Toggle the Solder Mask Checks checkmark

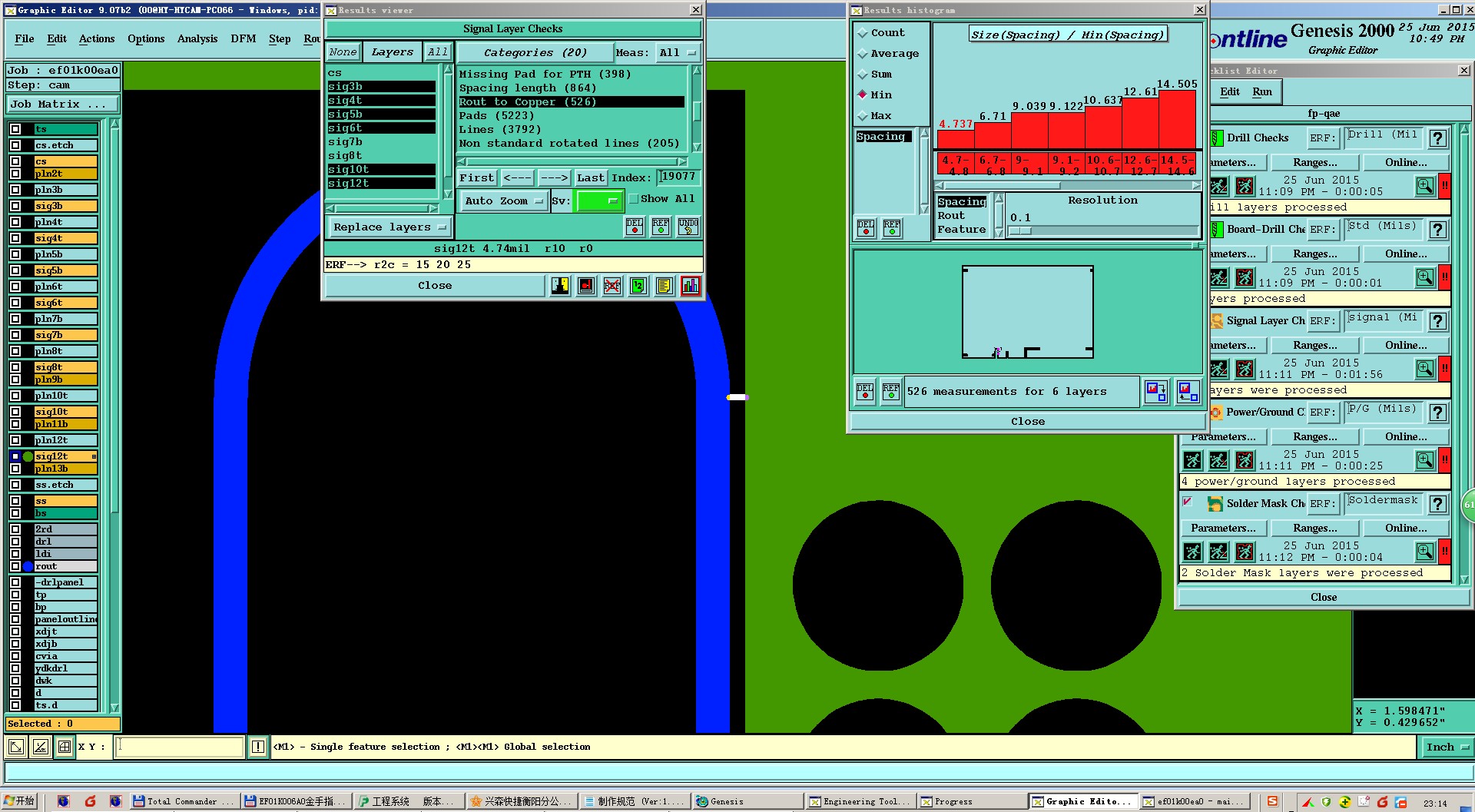click(x=1188, y=502)
